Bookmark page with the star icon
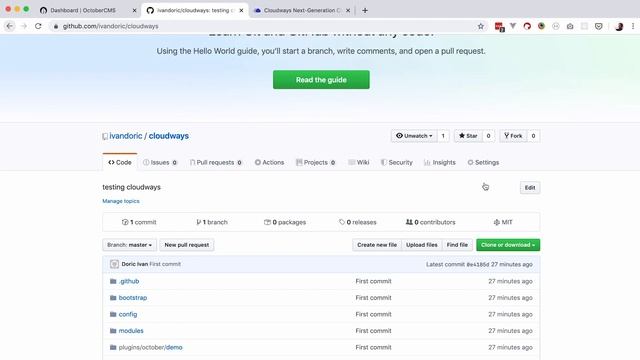The height and width of the screenshot is (360, 640). coord(480,26)
